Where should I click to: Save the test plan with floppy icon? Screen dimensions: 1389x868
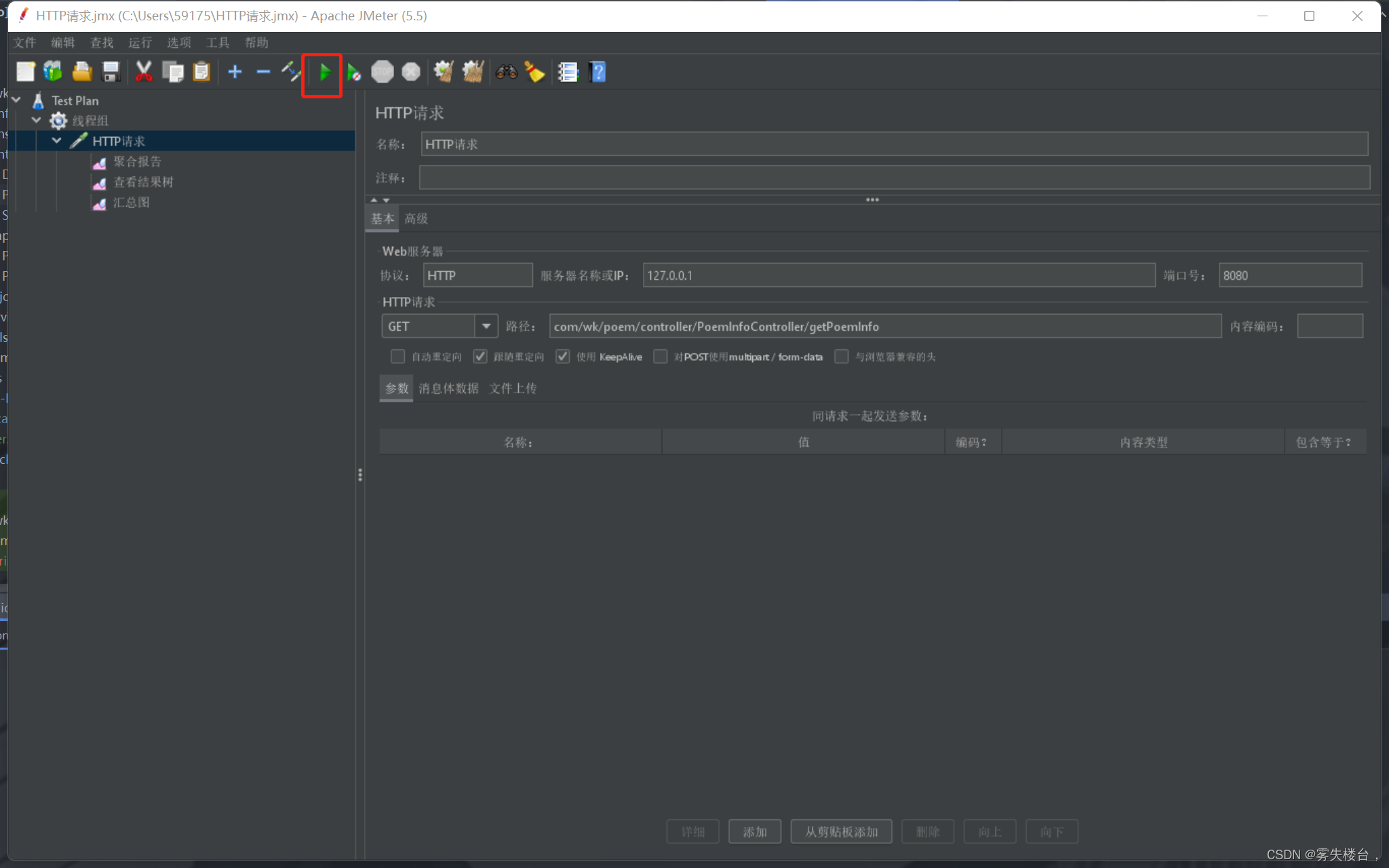(111, 71)
